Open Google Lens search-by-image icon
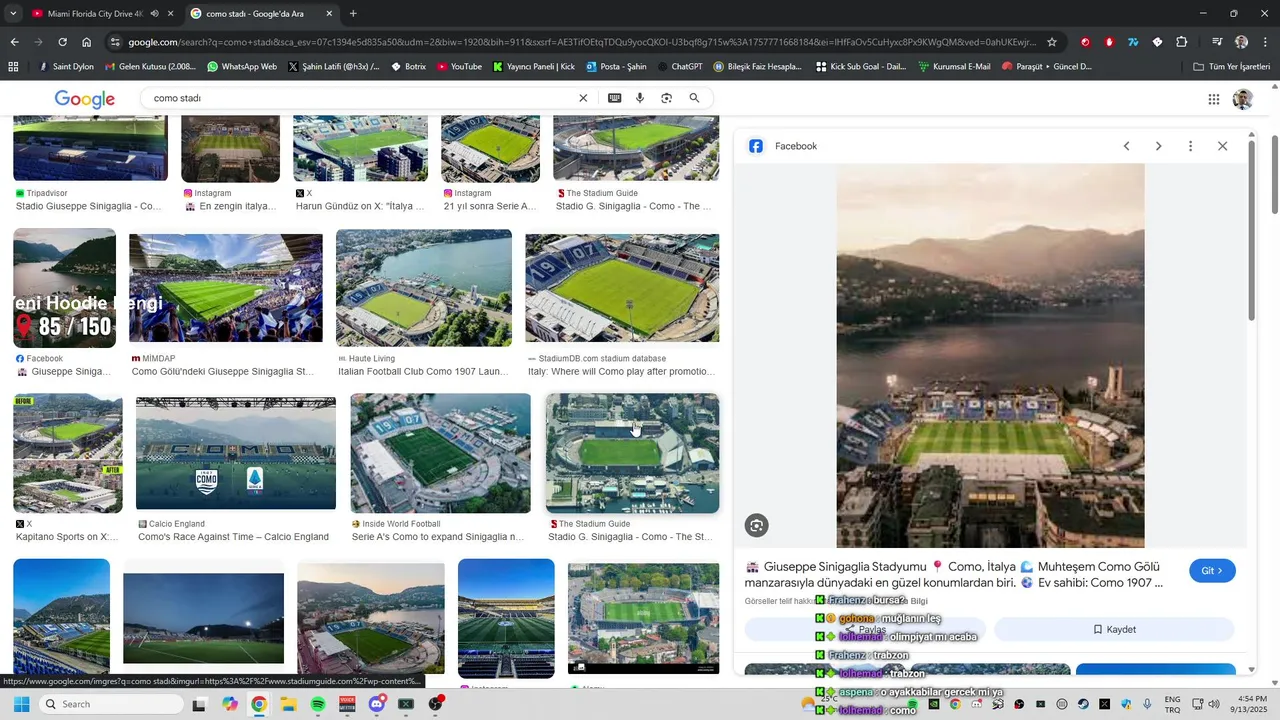 667,98
